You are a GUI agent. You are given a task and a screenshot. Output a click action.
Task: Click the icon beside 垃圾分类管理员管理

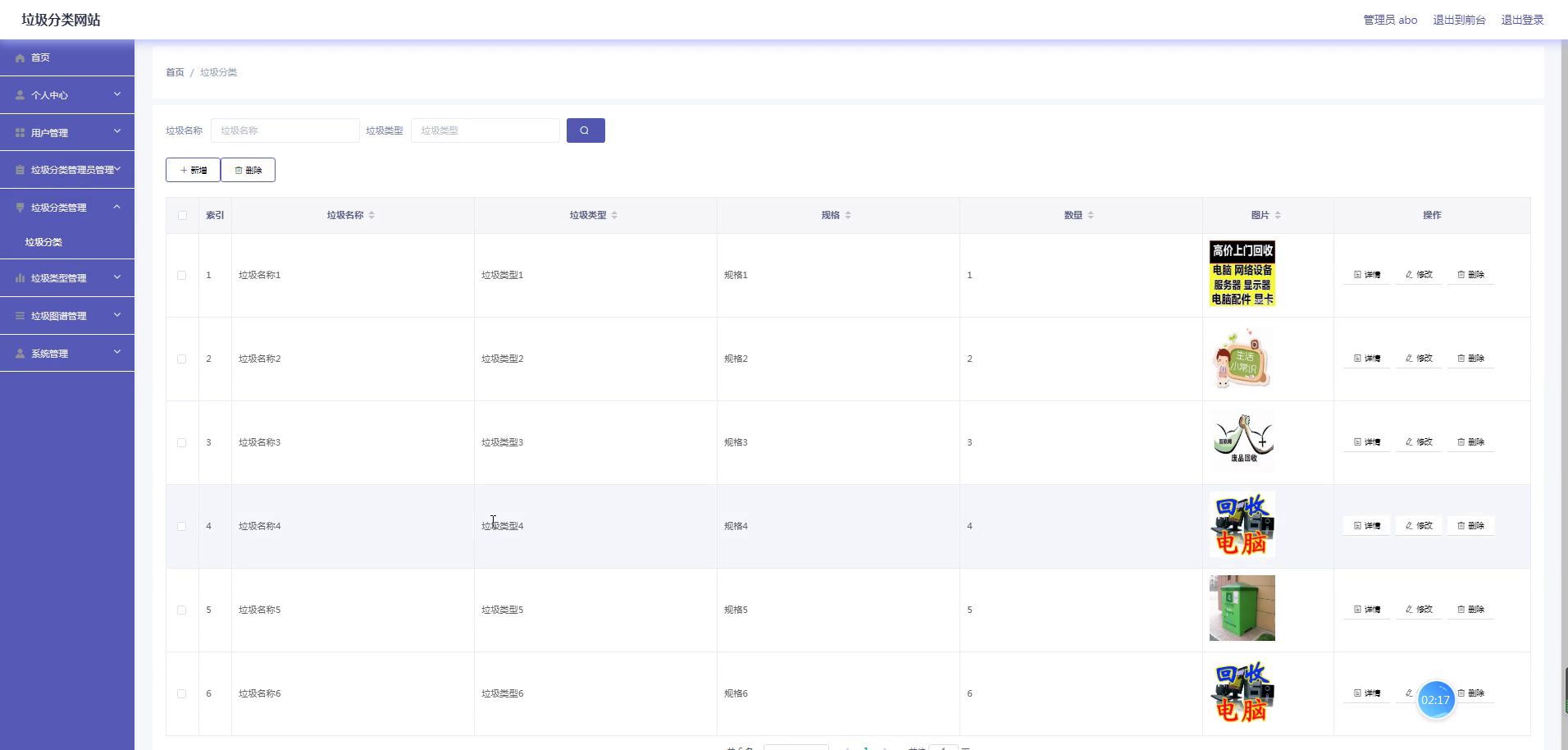point(21,170)
